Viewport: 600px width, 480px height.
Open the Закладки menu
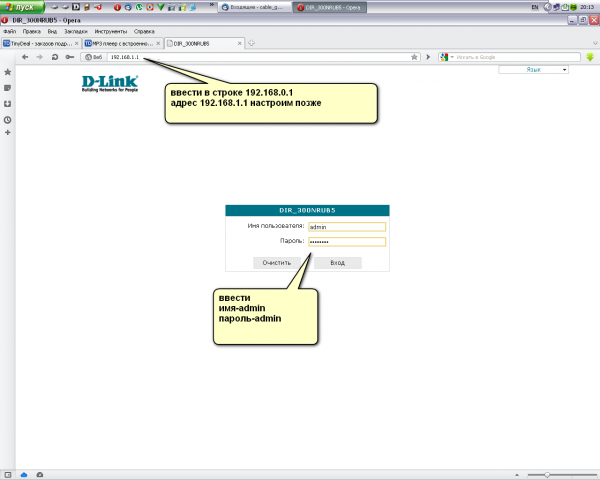click(74, 31)
